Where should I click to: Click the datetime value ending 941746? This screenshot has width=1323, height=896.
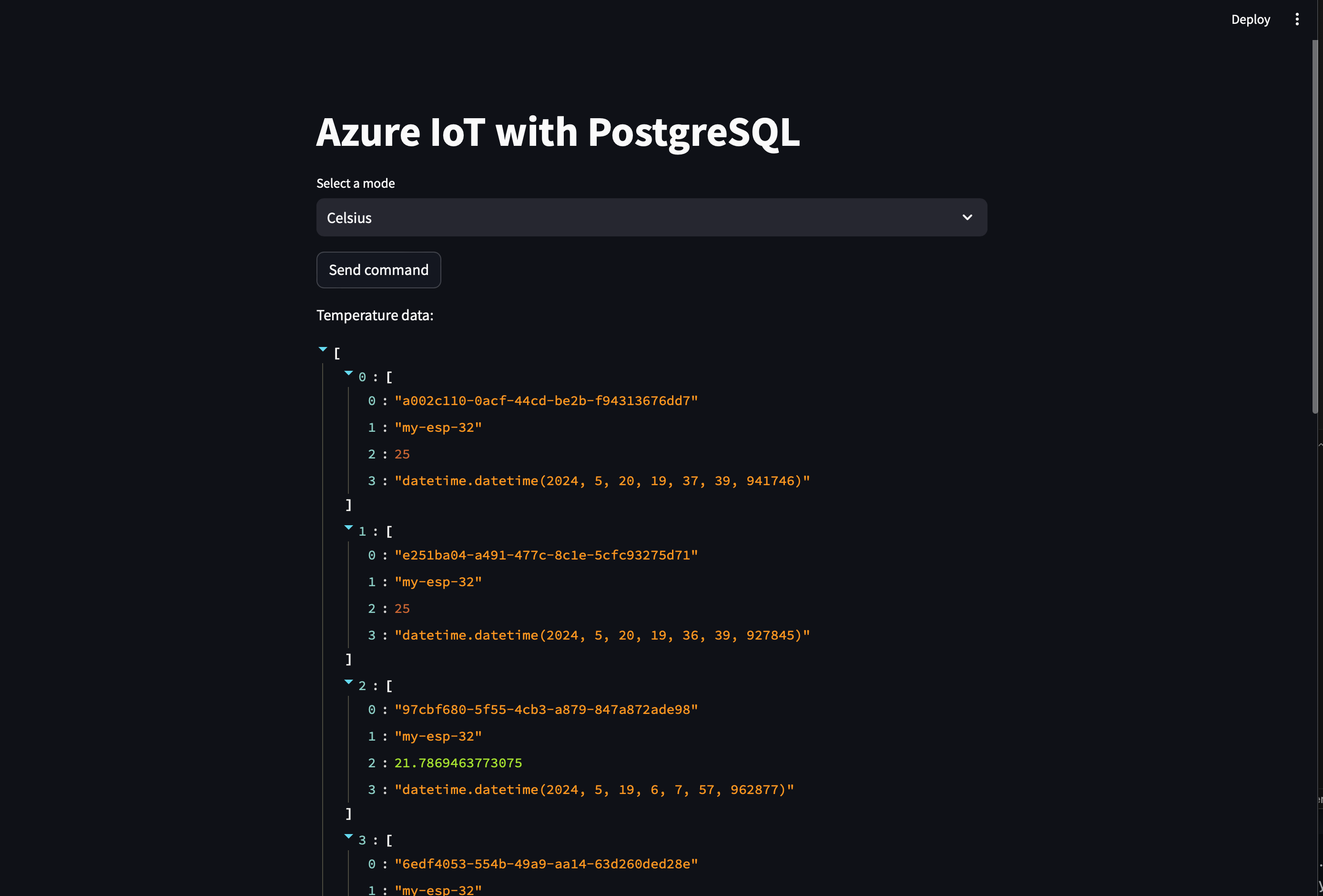tap(602, 481)
